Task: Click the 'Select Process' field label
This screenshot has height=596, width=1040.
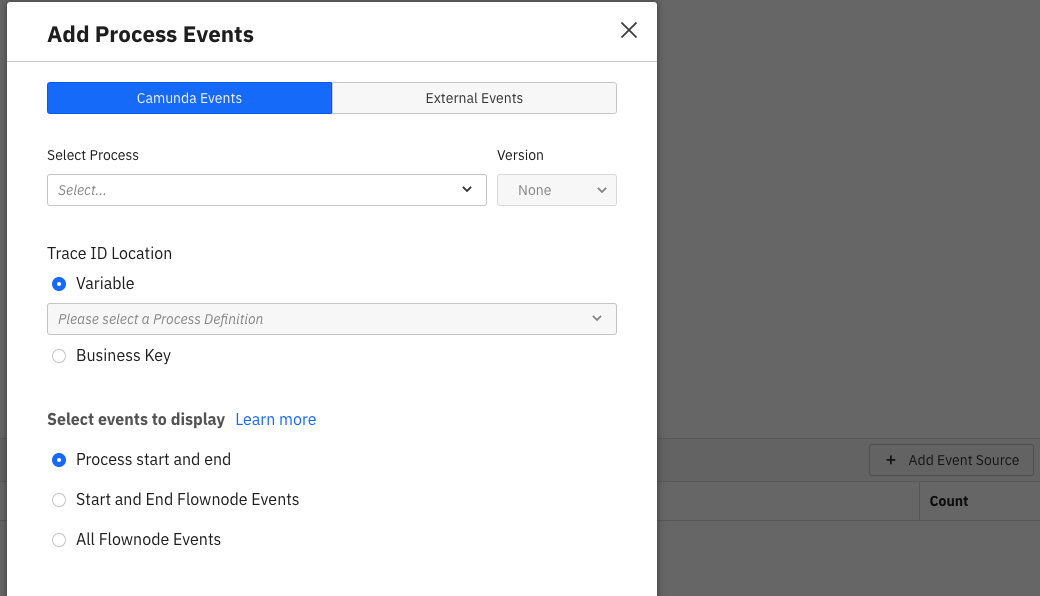Action: pos(93,155)
